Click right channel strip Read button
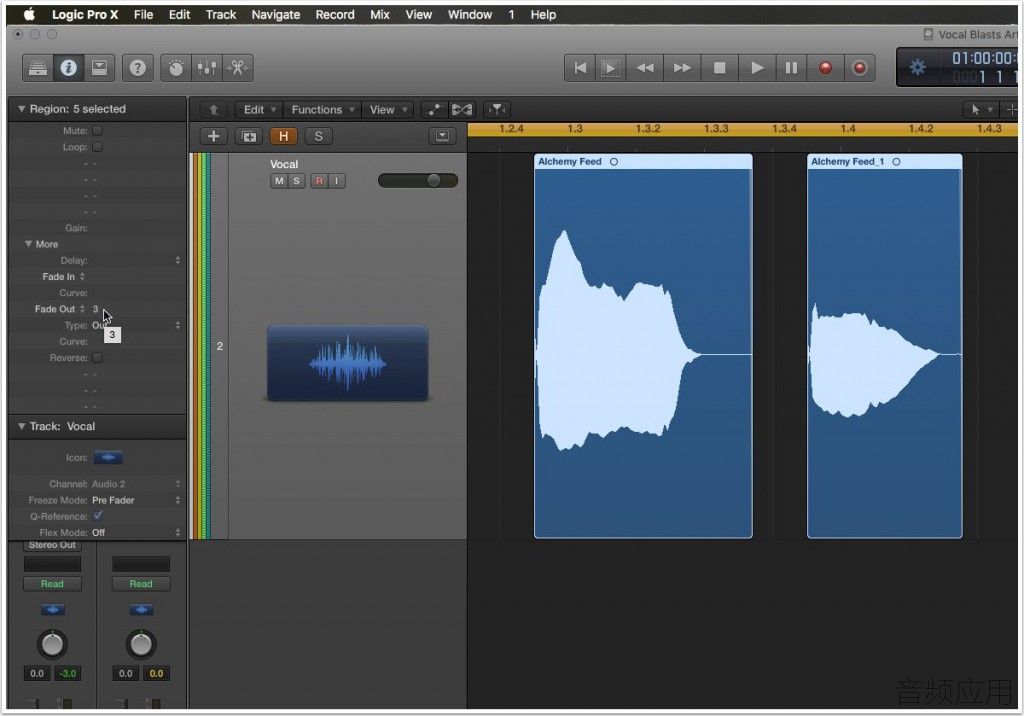 pos(140,583)
